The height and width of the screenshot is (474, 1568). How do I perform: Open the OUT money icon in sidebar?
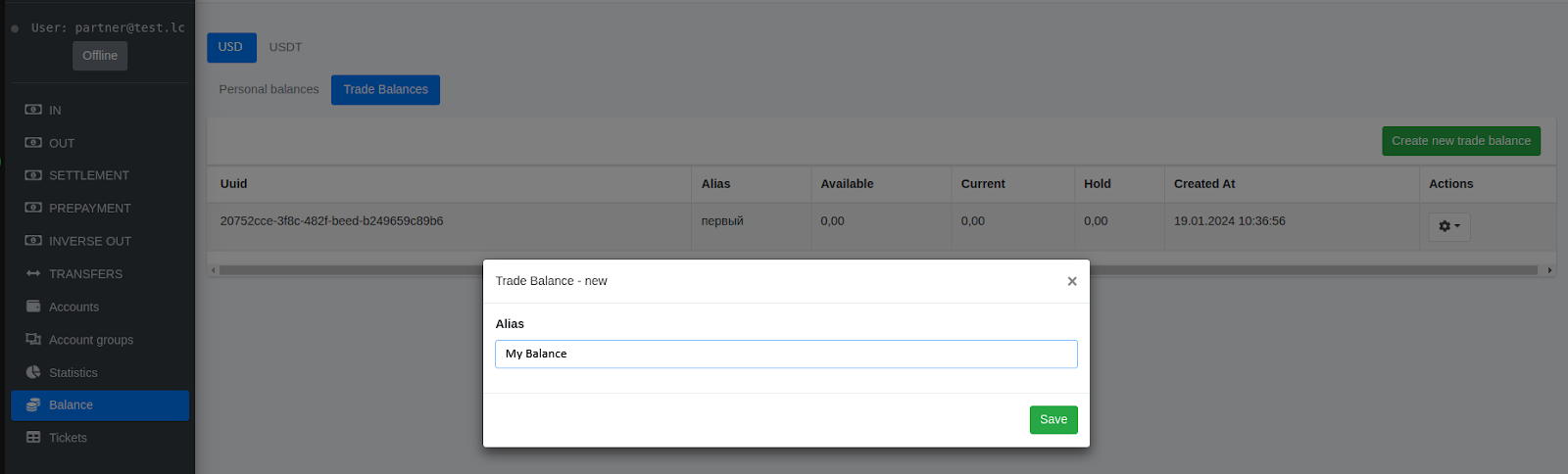coord(33,143)
